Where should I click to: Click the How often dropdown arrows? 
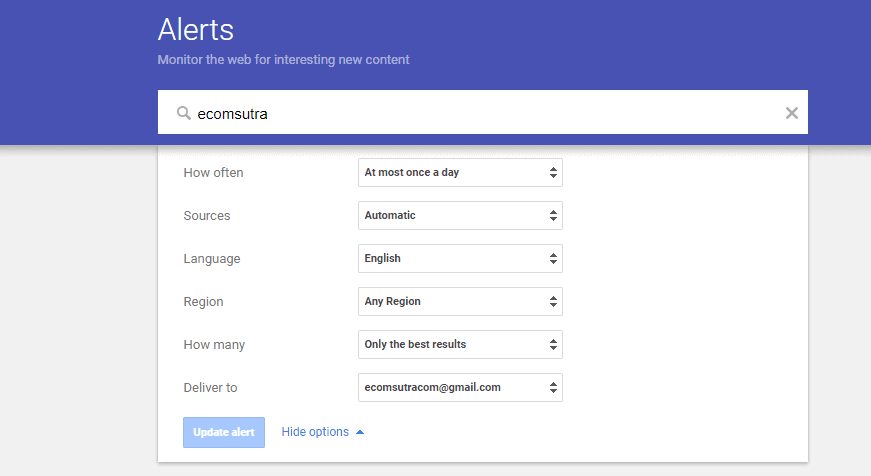tap(553, 173)
